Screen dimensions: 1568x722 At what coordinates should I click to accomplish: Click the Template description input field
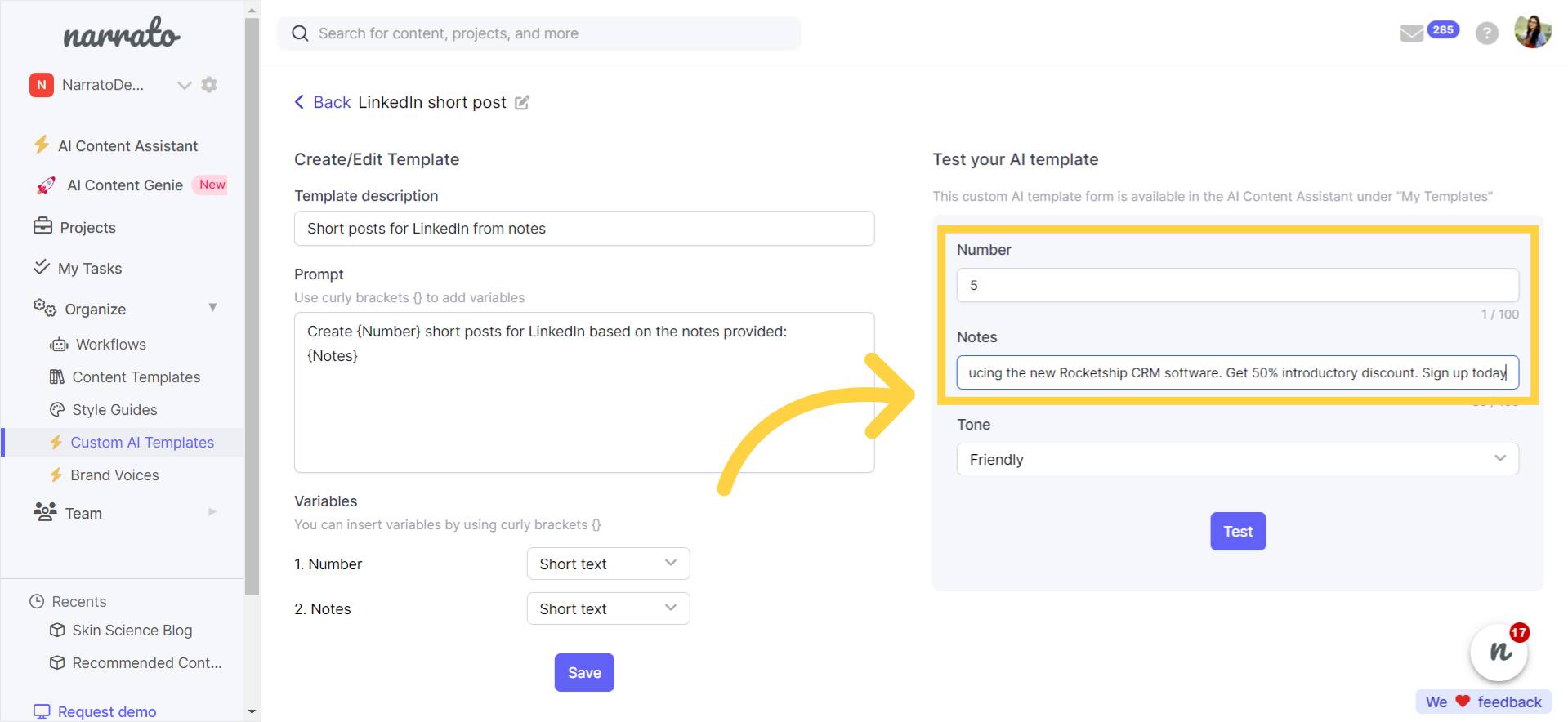coord(584,229)
